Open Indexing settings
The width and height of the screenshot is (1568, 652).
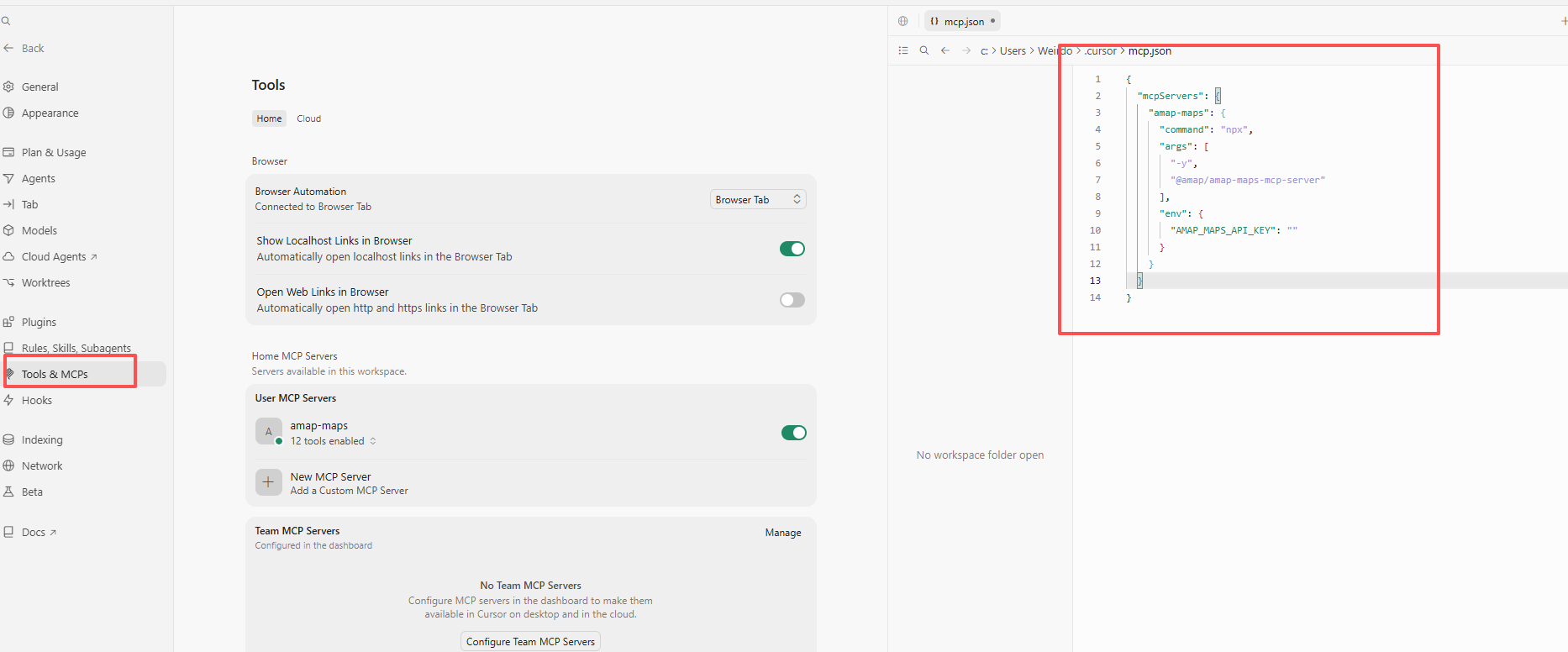pos(42,439)
